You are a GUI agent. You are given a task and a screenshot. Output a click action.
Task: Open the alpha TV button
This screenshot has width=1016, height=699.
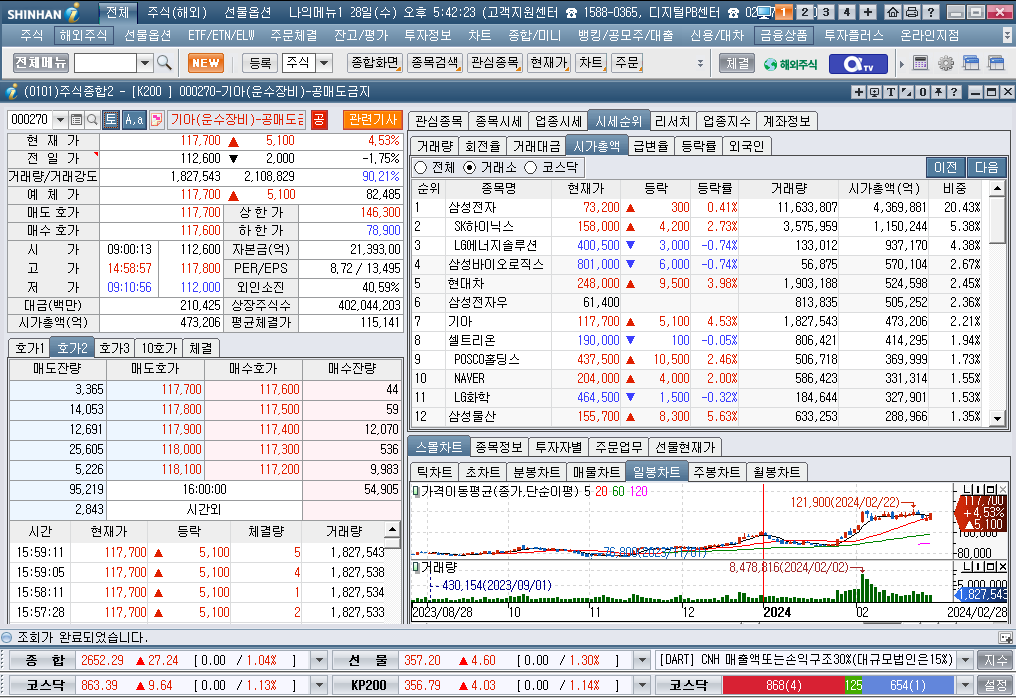(859, 63)
